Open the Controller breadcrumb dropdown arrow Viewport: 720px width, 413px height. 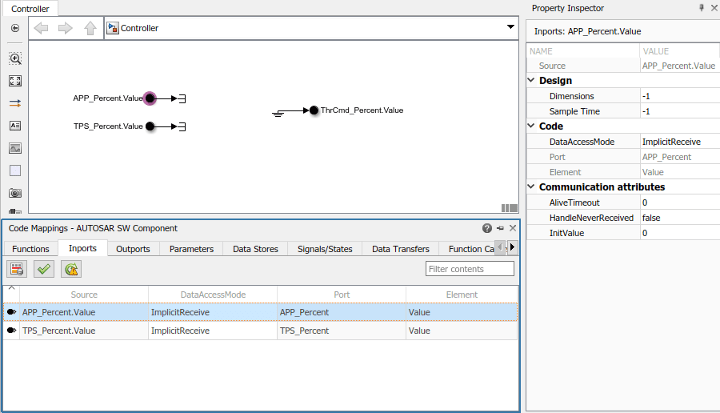tap(510, 27)
